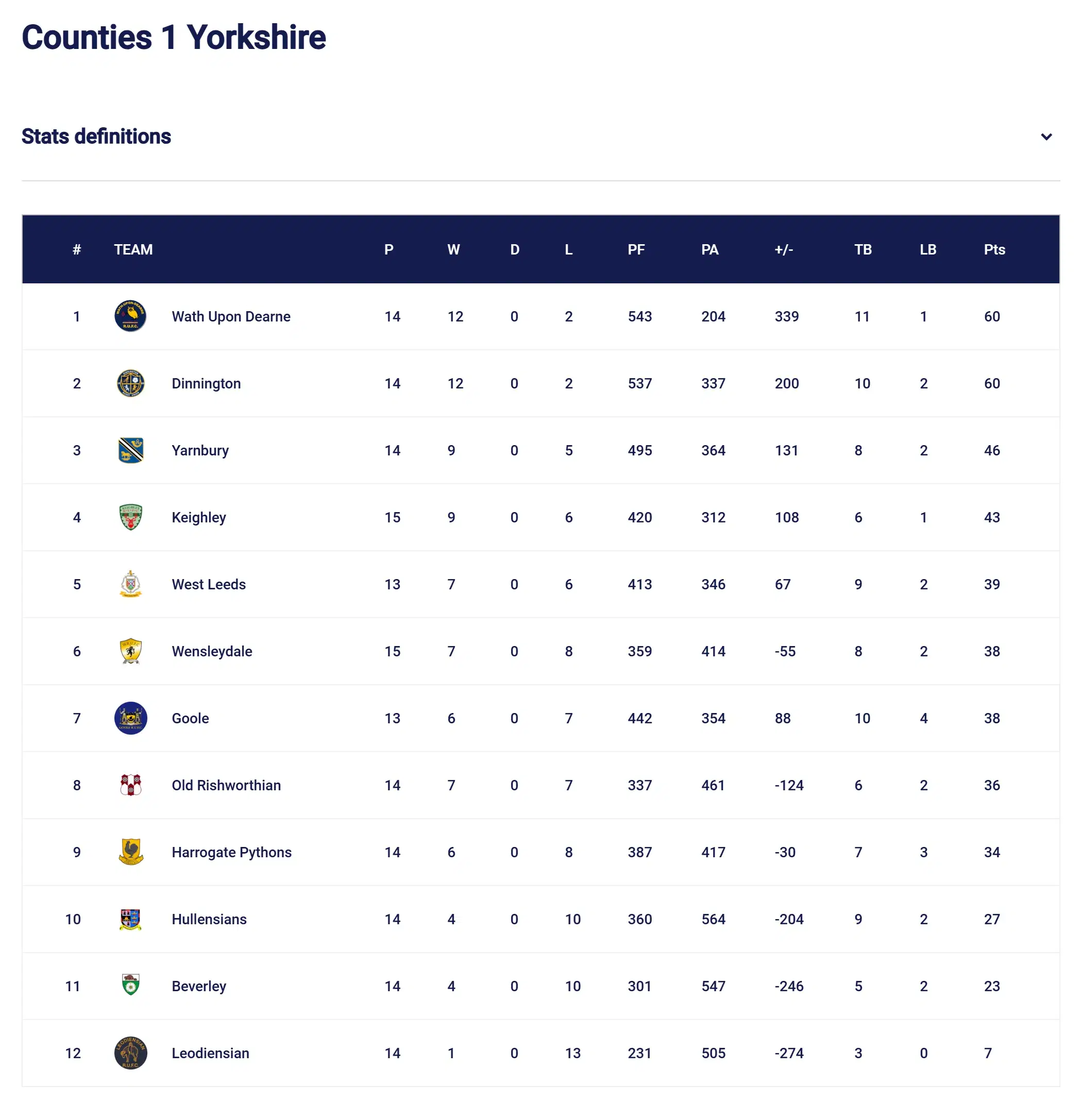1082x1120 pixels.
Task: Open the Hullensians team link
Action: (209, 918)
